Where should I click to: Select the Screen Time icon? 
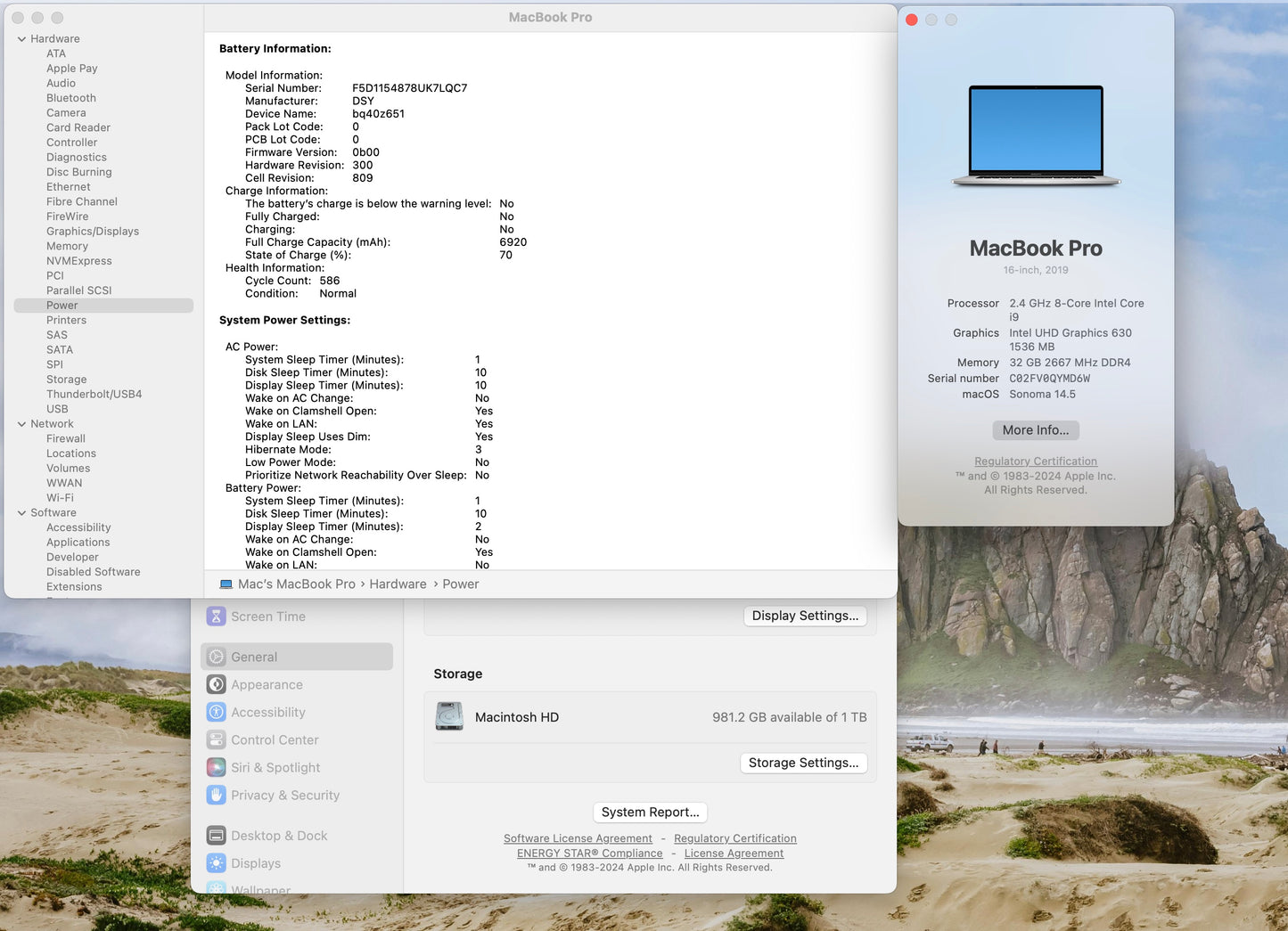pyautogui.click(x=216, y=616)
